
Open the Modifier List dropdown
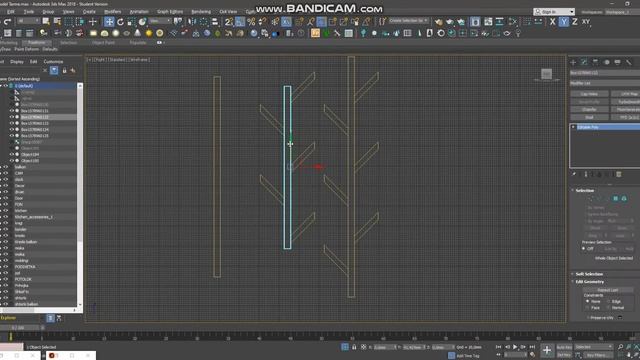click(604, 83)
